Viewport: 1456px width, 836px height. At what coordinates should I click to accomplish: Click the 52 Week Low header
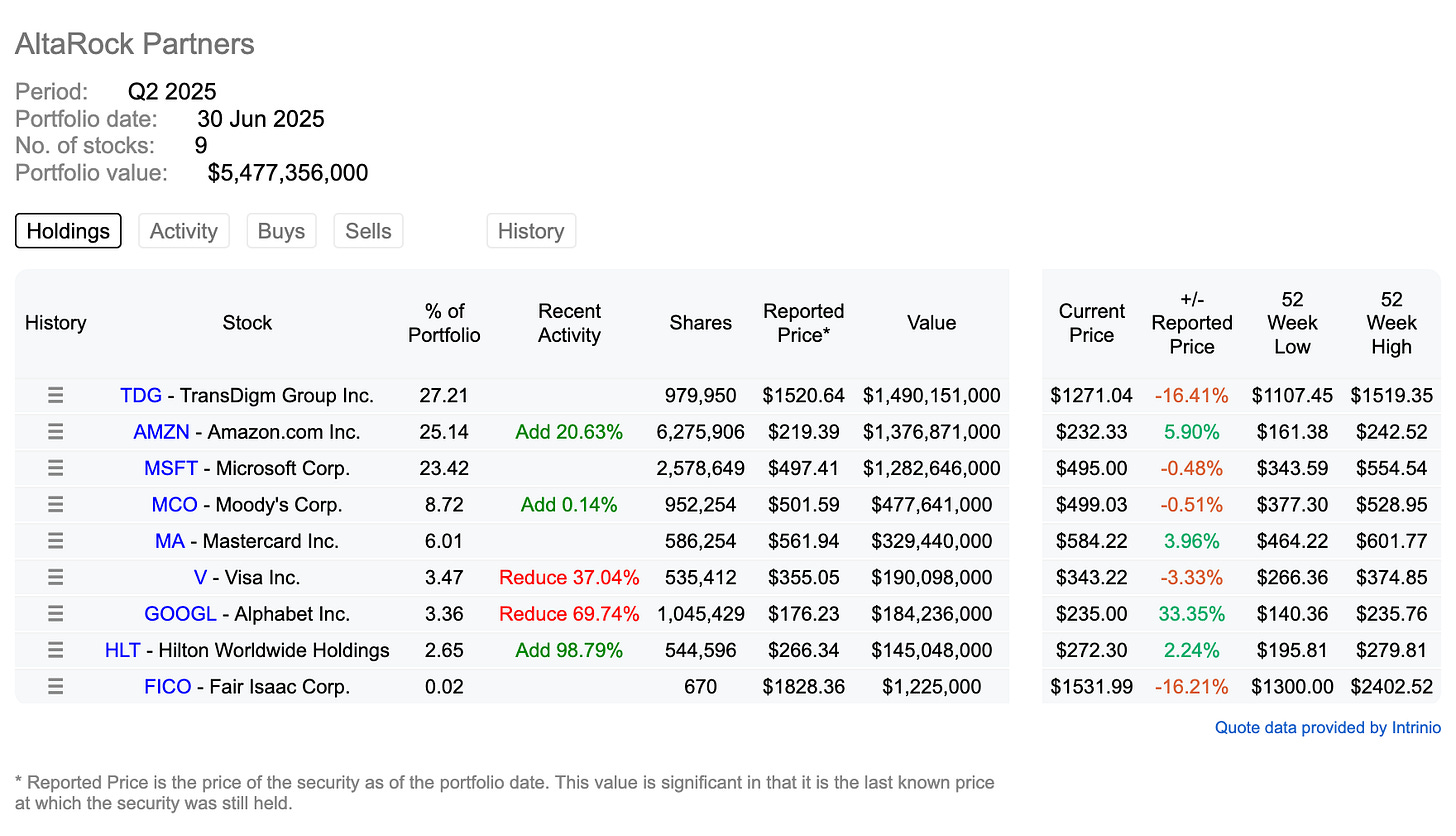tap(1292, 323)
